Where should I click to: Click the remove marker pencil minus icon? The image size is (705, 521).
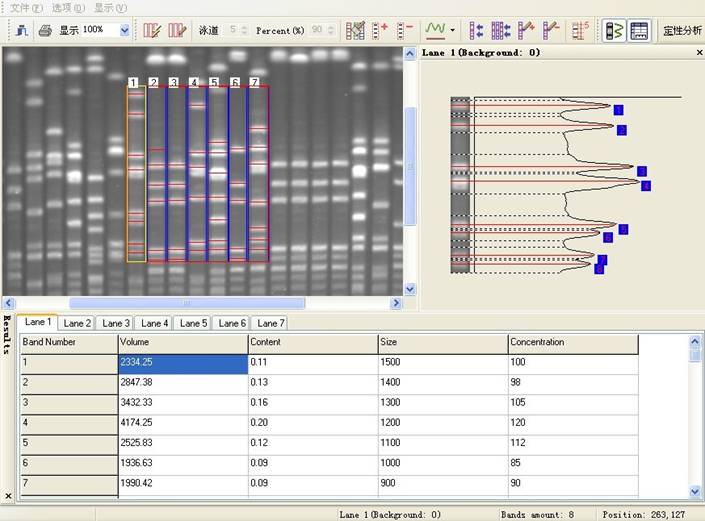[551, 31]
